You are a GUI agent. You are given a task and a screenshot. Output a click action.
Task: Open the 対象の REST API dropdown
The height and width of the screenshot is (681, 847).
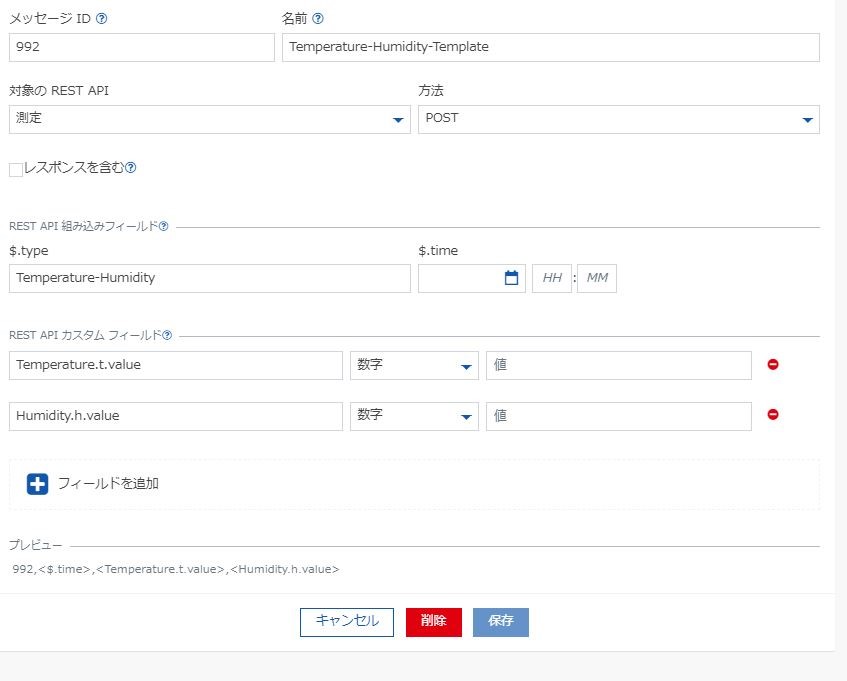coord(210,119)
